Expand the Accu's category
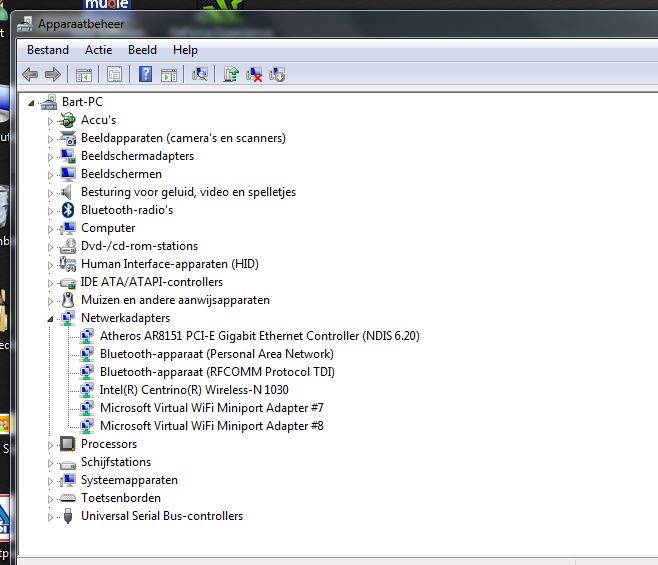 [50, 121]
